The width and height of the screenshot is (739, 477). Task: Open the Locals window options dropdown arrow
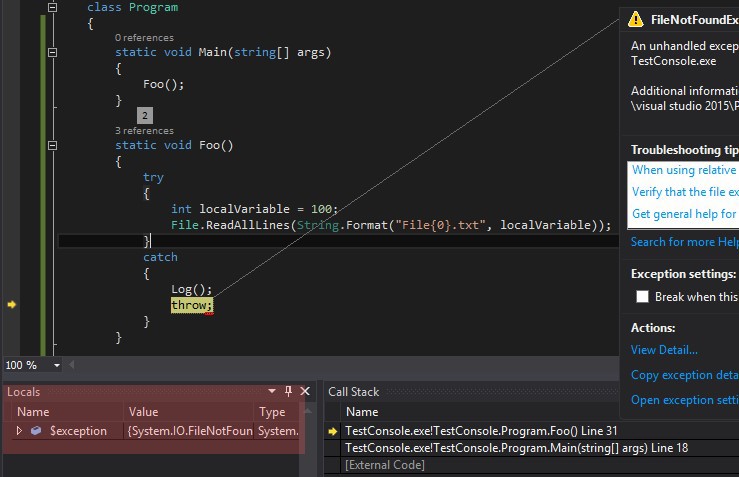(x=272, y=391)
